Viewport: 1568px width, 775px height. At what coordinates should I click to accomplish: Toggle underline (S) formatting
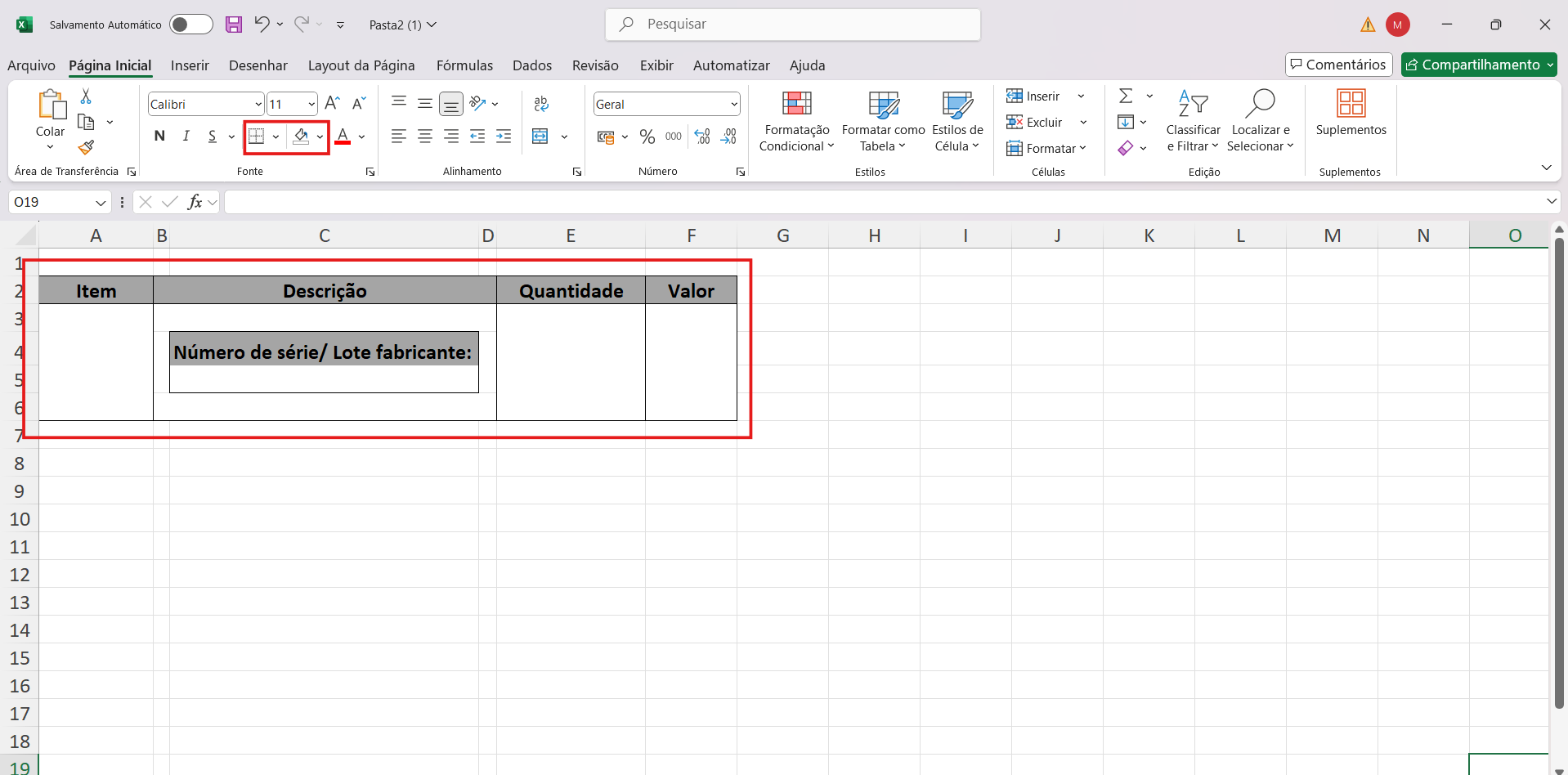(x=213, y=137)
